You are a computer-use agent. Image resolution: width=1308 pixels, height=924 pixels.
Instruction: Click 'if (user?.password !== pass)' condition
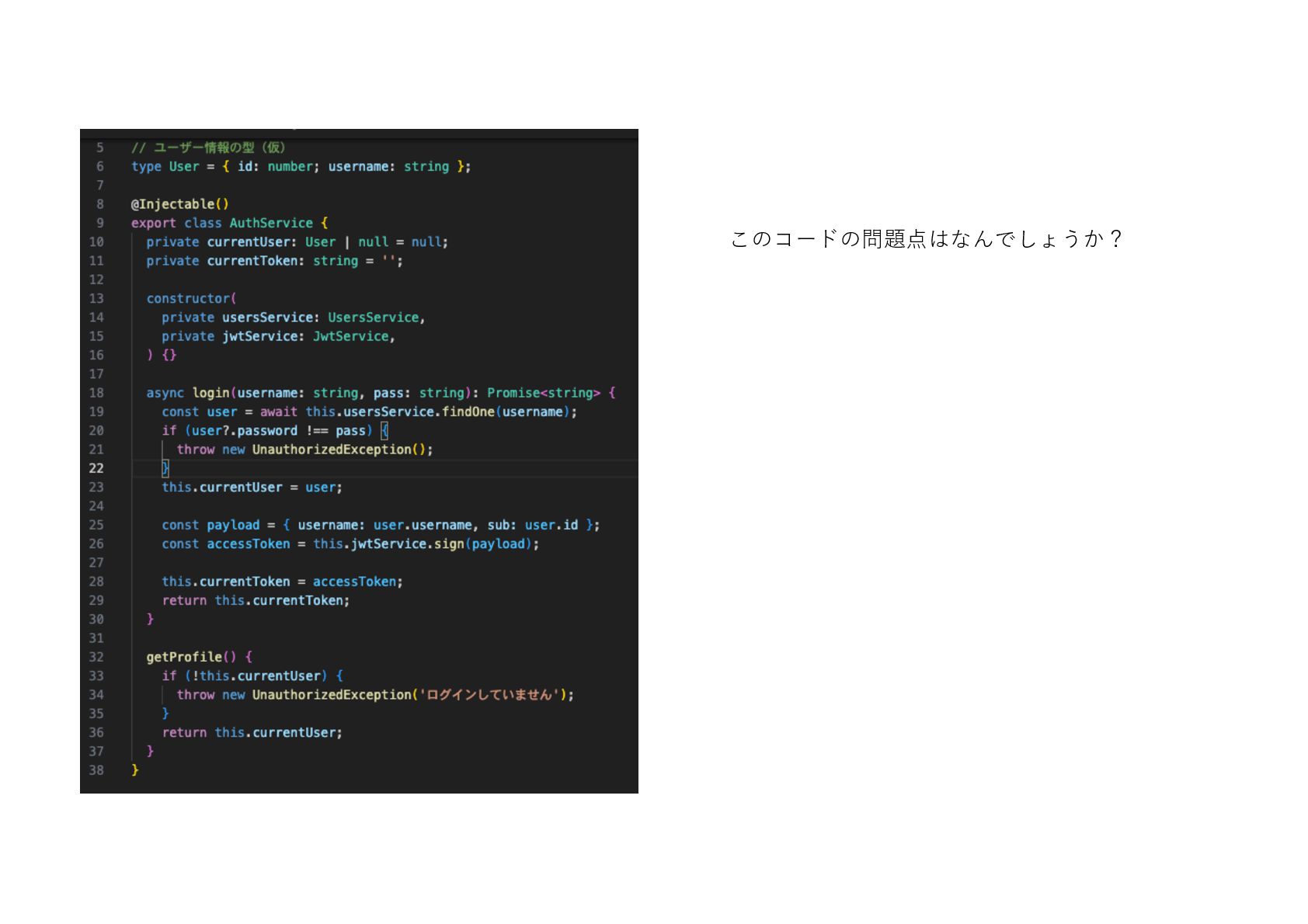[274, 431]
